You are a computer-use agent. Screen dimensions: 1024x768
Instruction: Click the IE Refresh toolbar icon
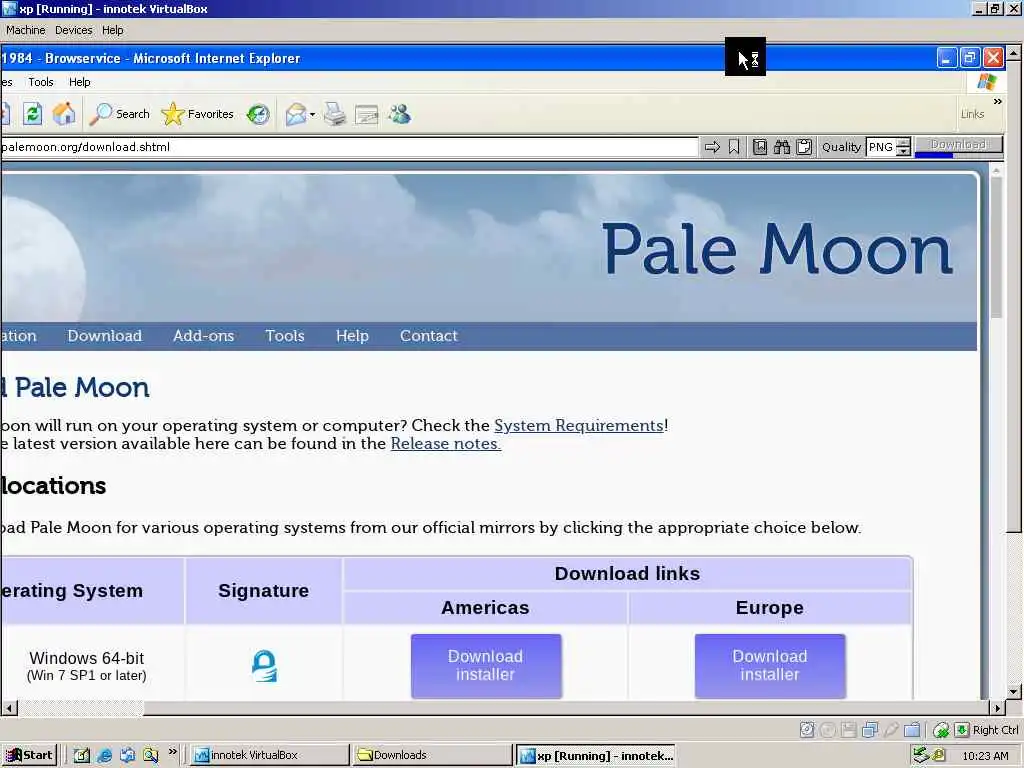click(33, 114)
